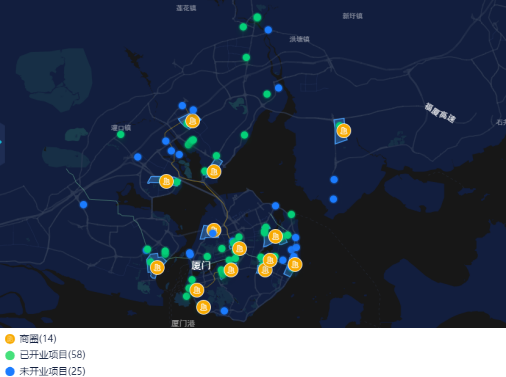Expand the collapsed side panel handle at left edge
The width and height of the screenshot is (506, 377).
point(2,144)
